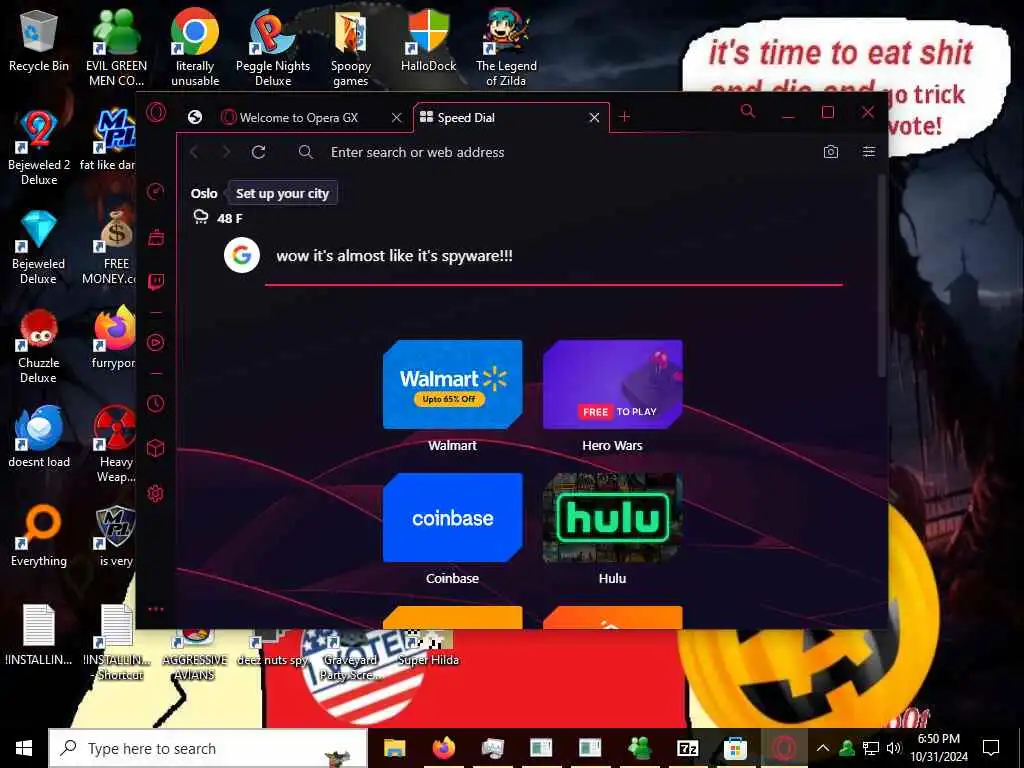The height and width of the screenshot is (768, 1024).
Task: Open History clock icon in sidebar
Action: tap(155, 404)
